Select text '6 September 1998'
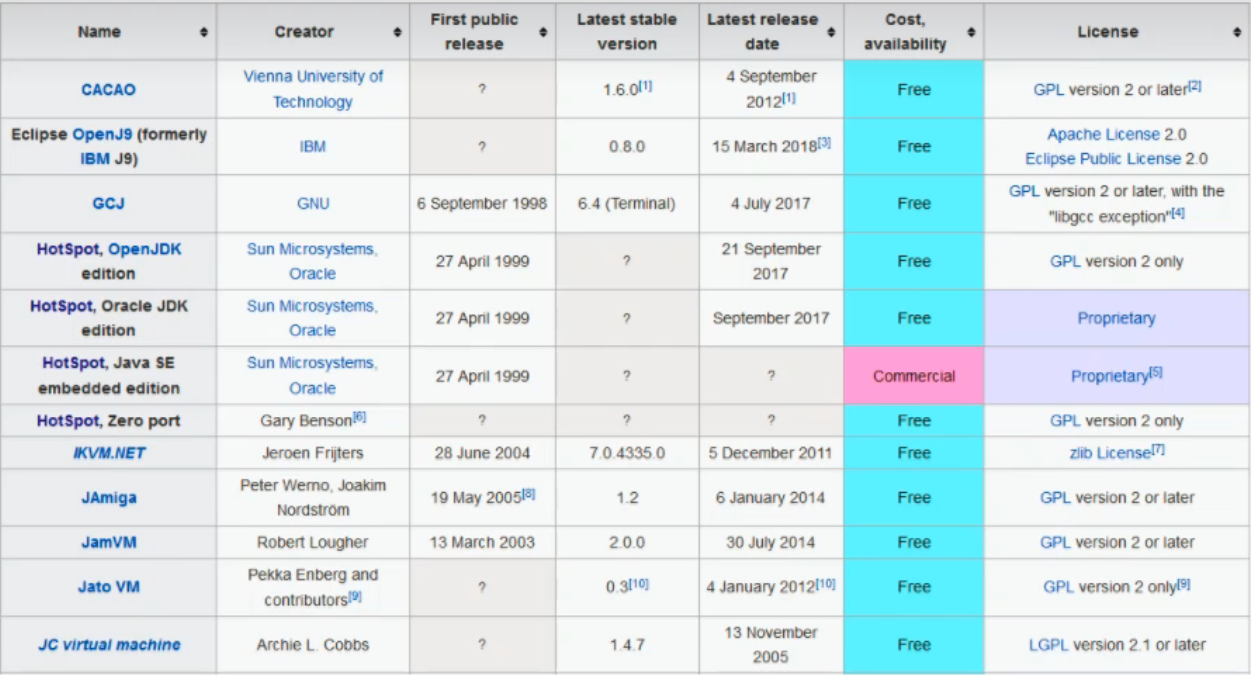Viewport: 1251px width, 675px height. click(x=482, y=204)
